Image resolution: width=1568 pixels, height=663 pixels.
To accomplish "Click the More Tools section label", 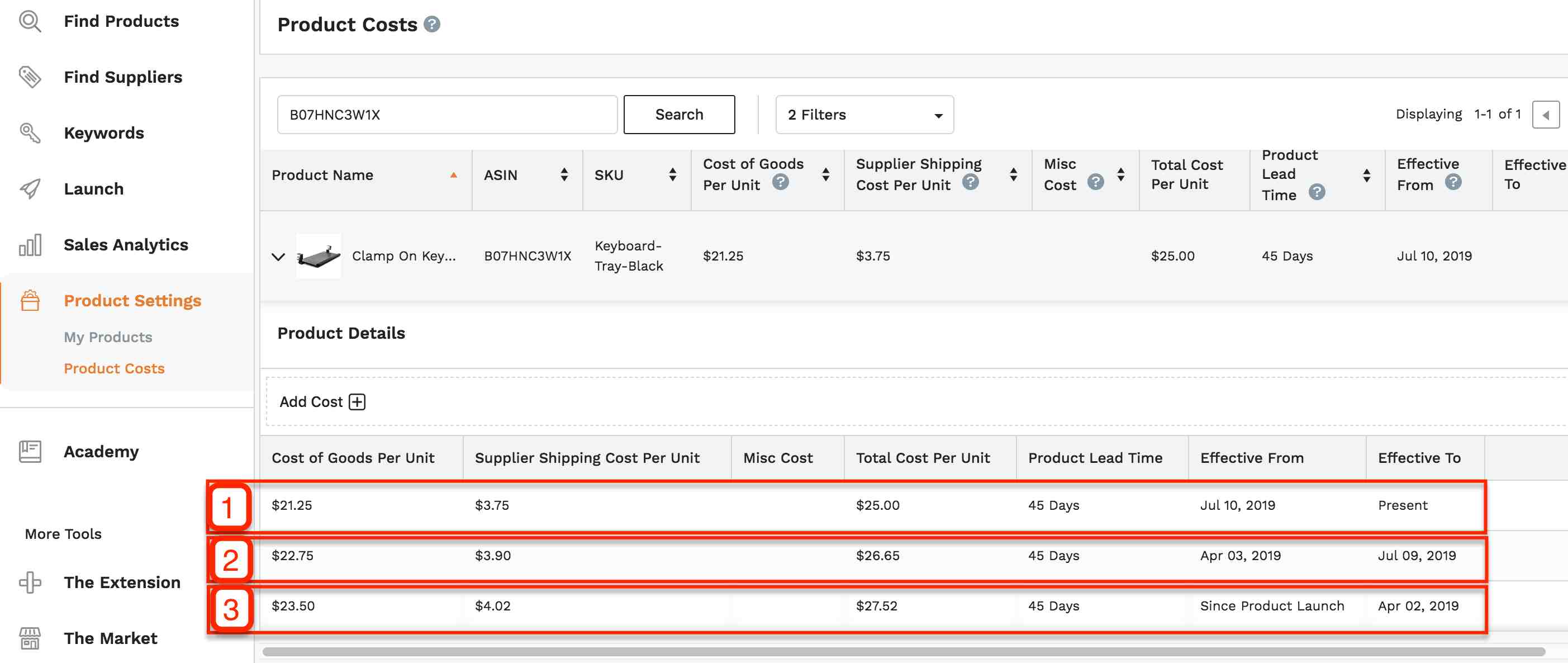I will [63, 534].
